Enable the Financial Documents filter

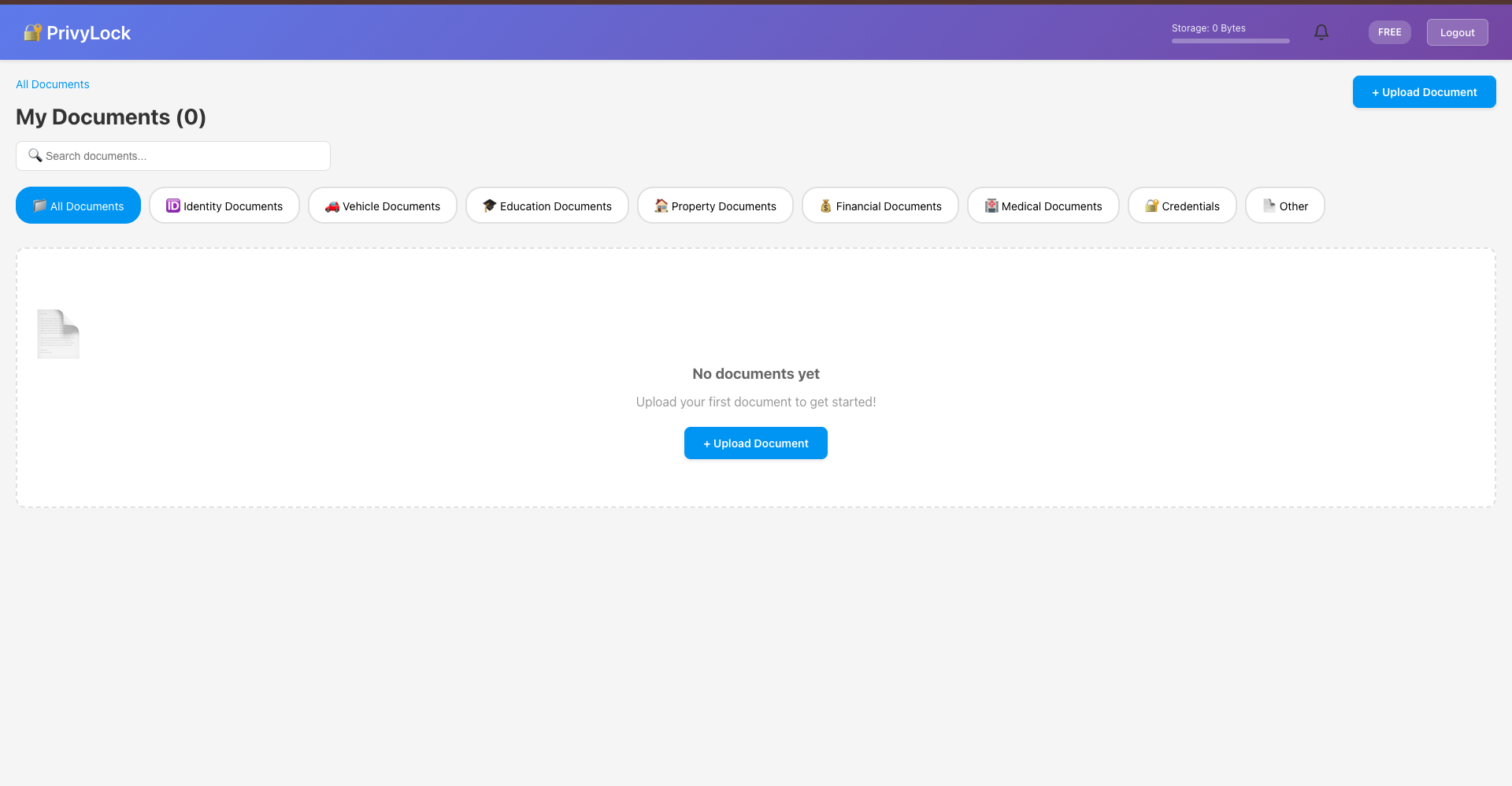[880, 206]
